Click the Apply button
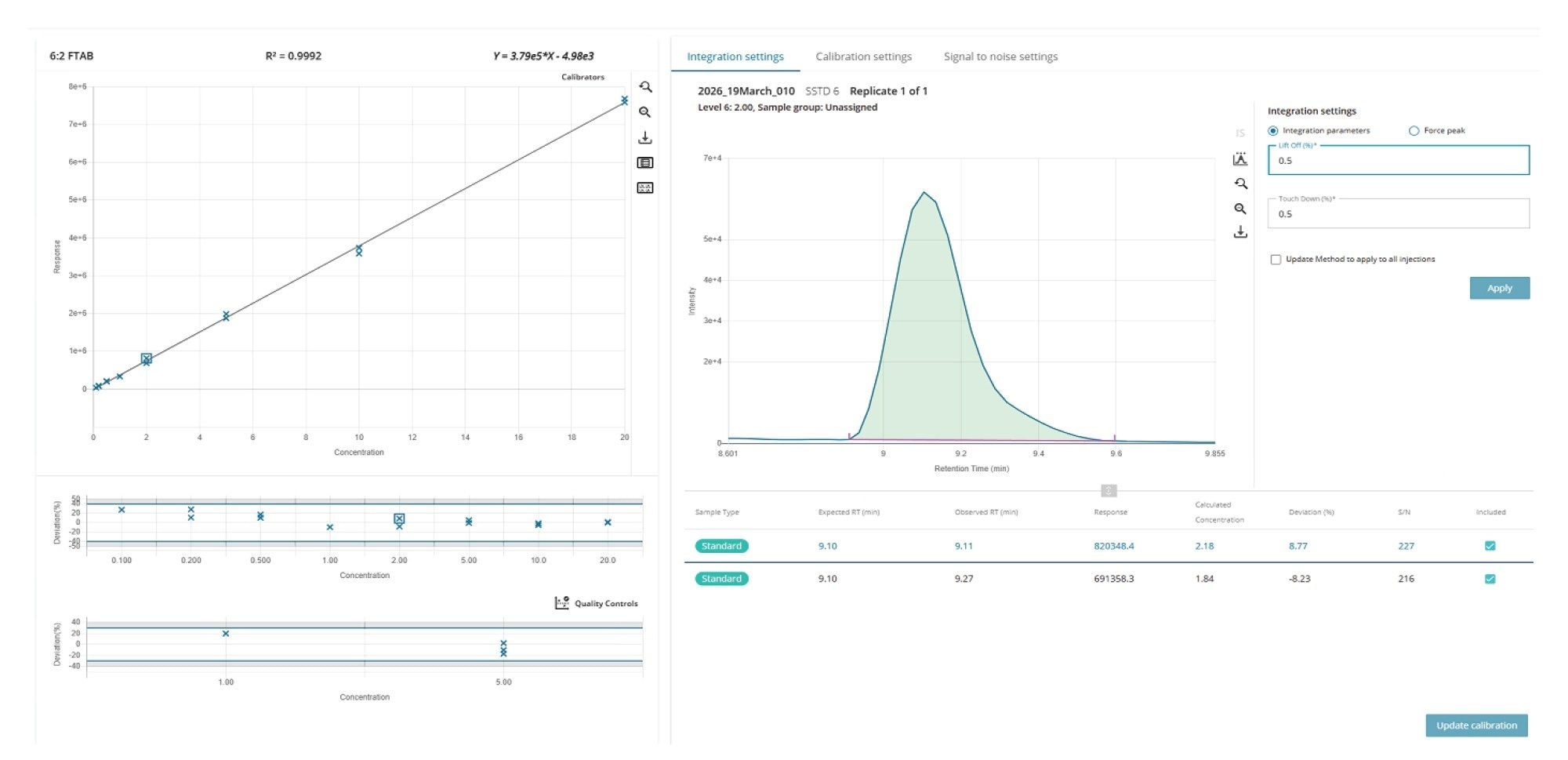This screenshot has height=760, width=1568. tap(1499, 288)
